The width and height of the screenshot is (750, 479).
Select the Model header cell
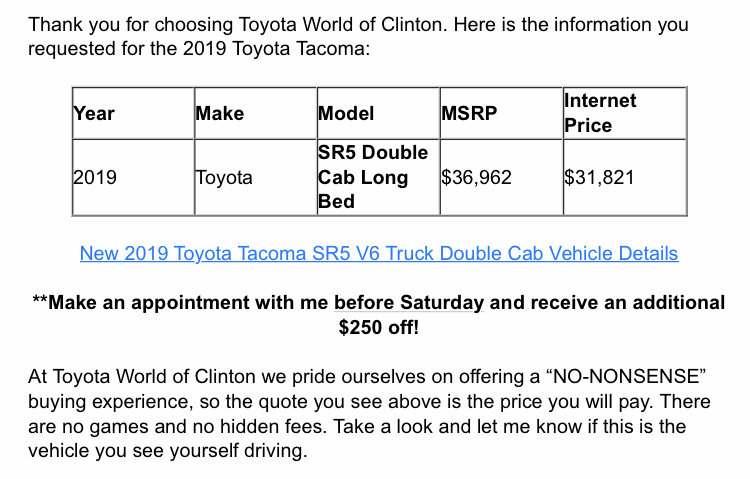378,113
